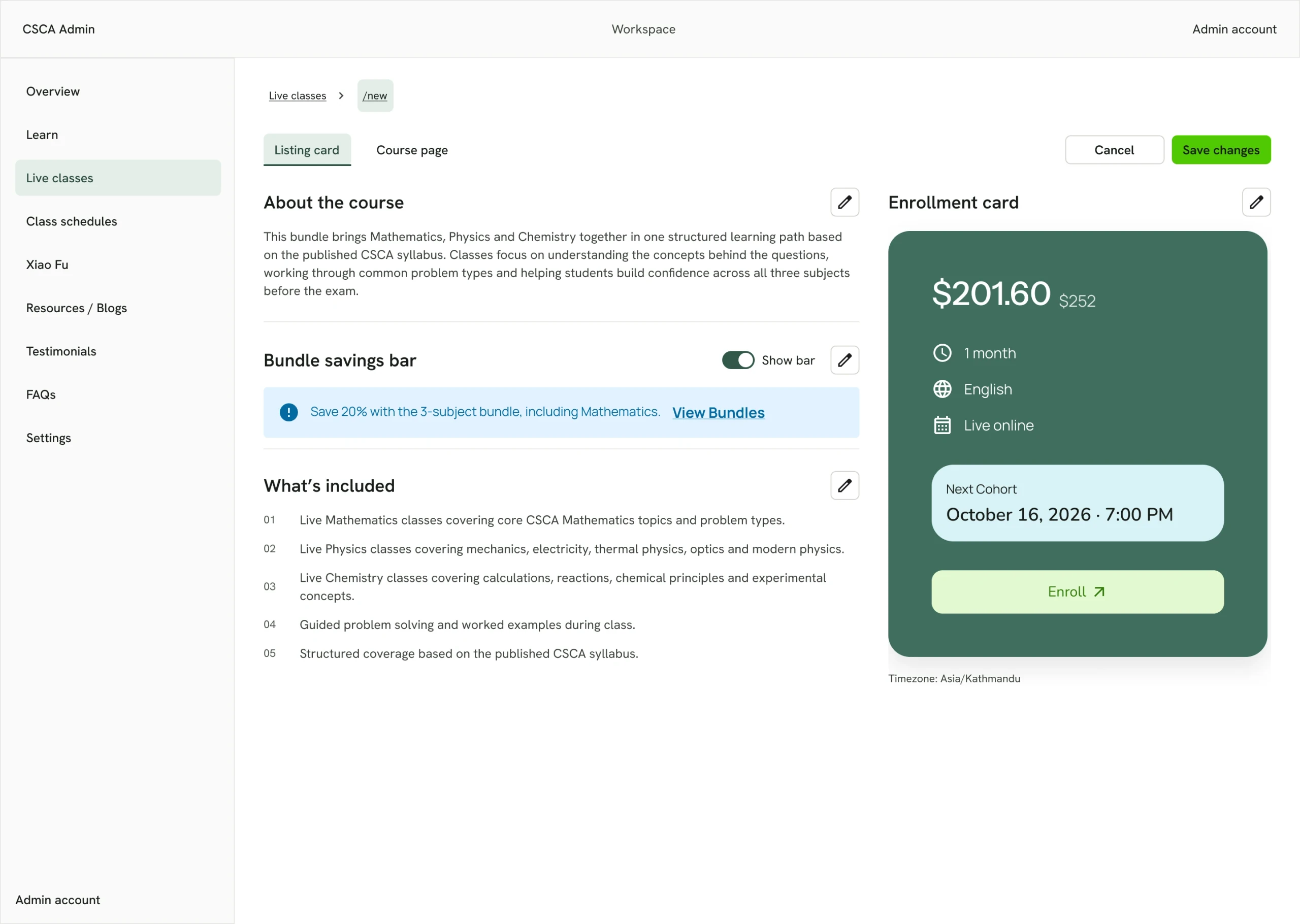Click the English language text
This screenshot has width=1300, height=924.
coord(988,389)
